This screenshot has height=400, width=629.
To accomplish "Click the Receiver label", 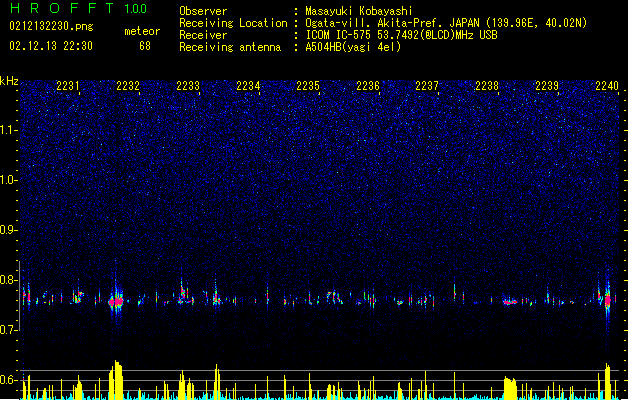I will point(203,35).
